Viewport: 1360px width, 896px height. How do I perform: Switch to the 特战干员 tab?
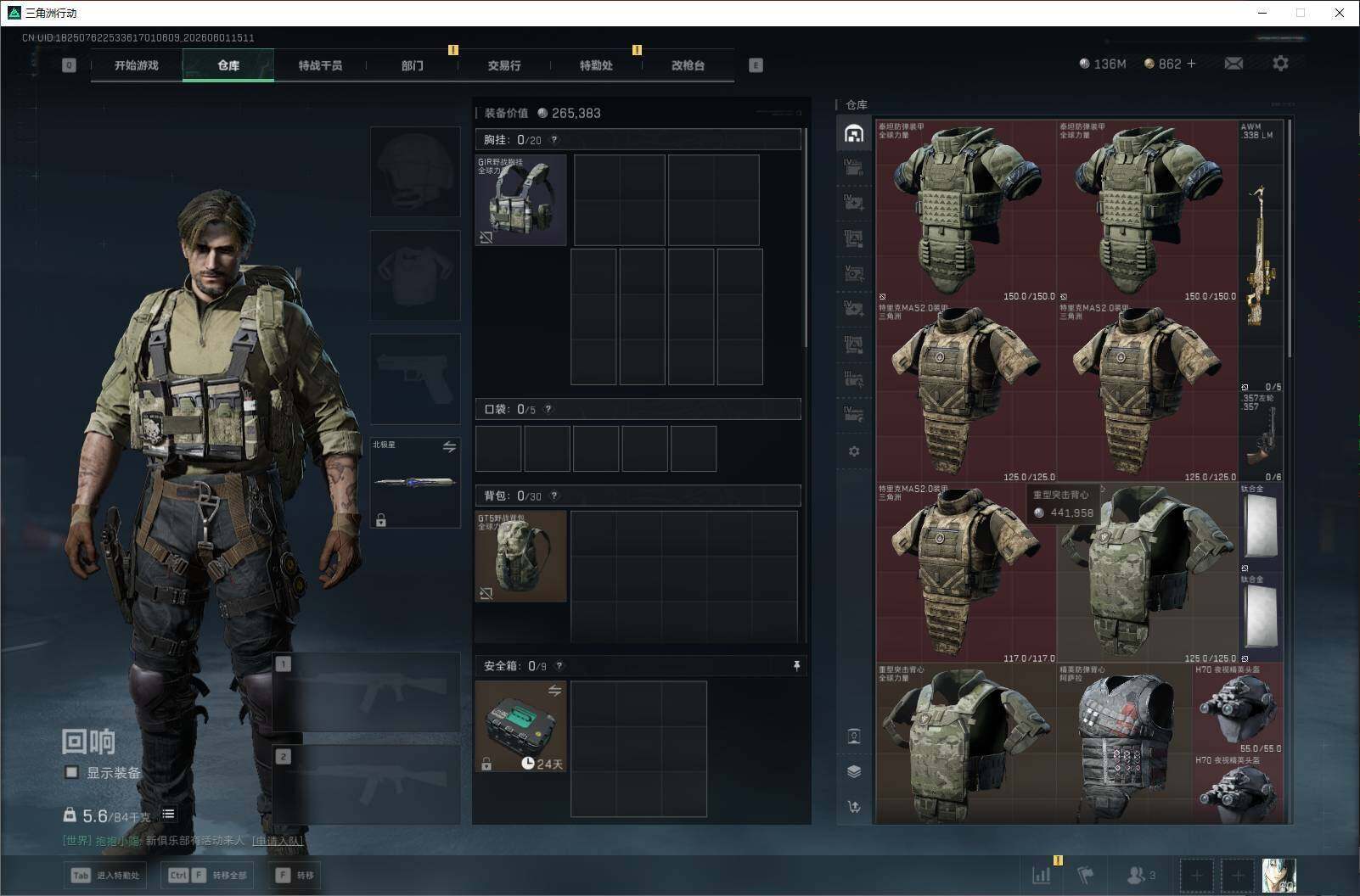coord(320,65)
